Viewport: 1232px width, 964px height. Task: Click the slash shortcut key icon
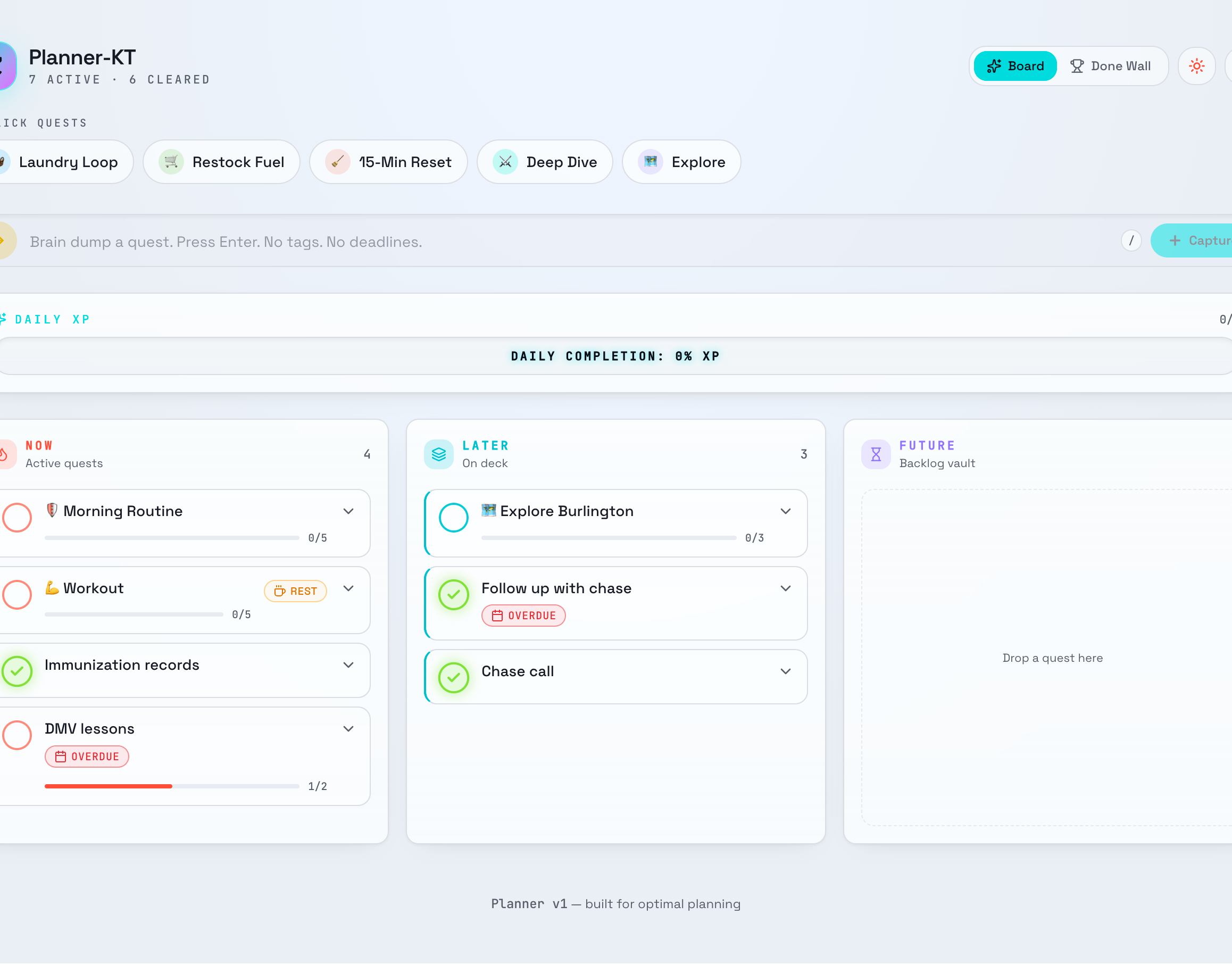[x=1131, y=241]
